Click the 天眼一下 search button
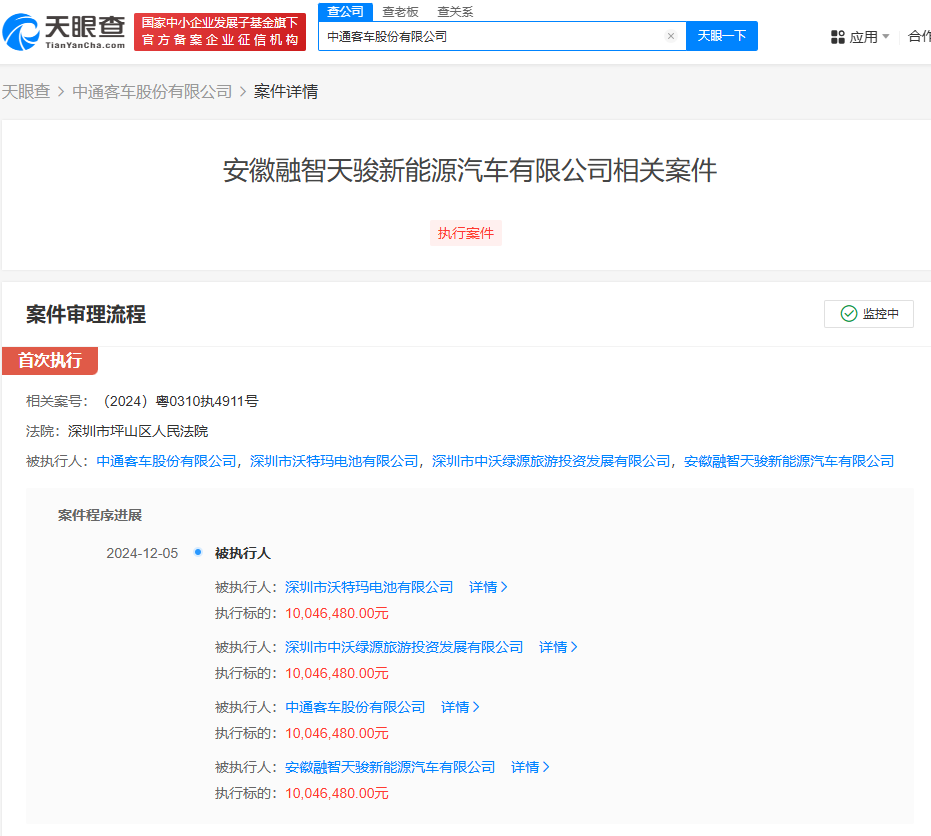Viewport: 931px width, 836px height. tap(721, 36)
